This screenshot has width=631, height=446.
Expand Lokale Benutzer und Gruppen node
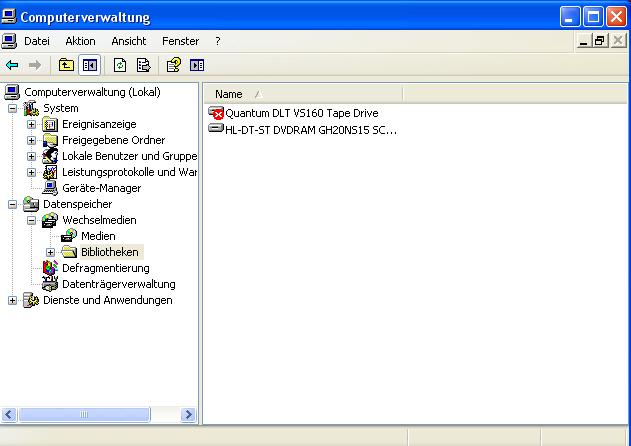(x=31, y=156)
